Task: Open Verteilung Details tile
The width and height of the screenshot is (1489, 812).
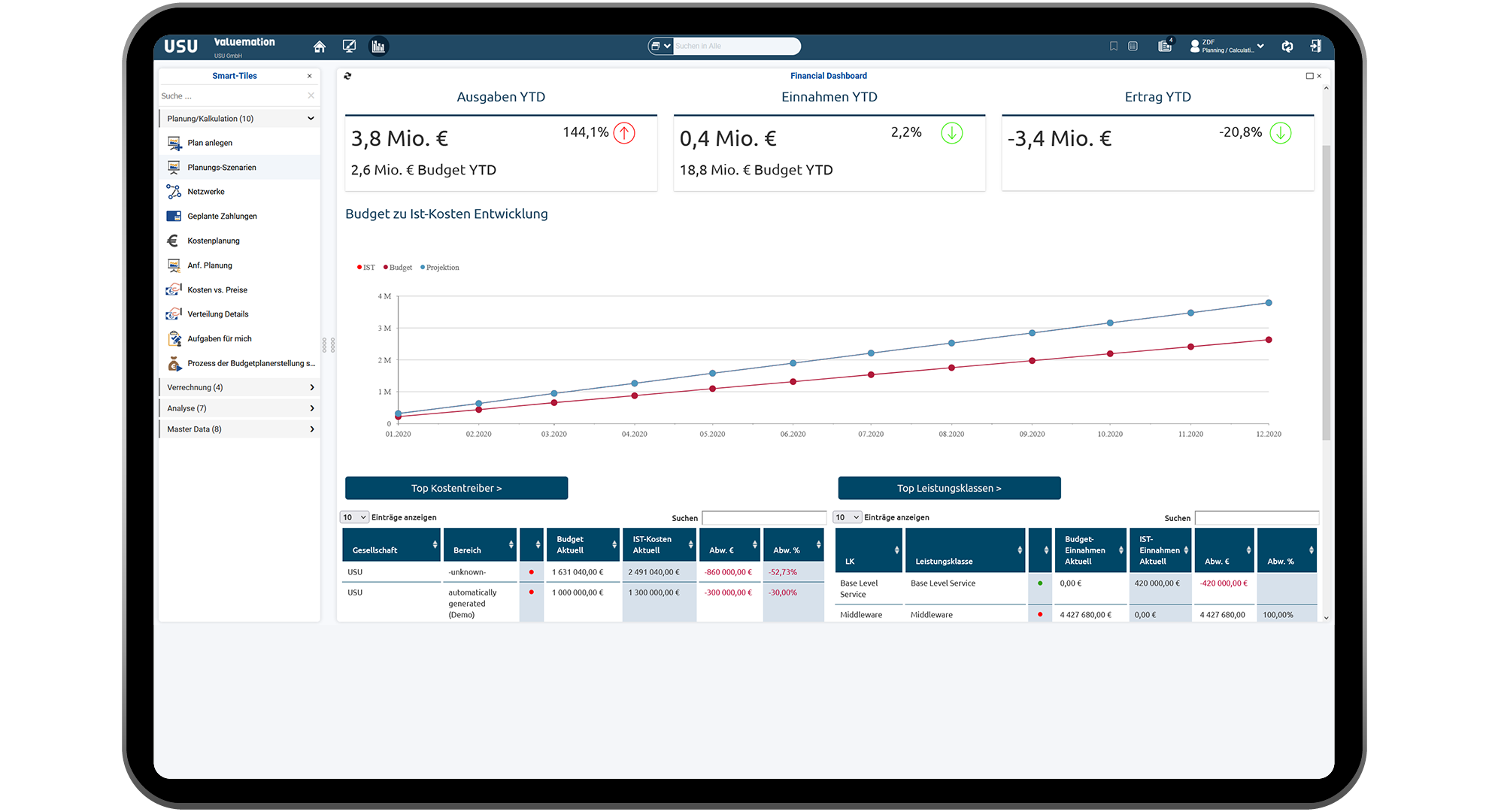Action: point(239,314)
